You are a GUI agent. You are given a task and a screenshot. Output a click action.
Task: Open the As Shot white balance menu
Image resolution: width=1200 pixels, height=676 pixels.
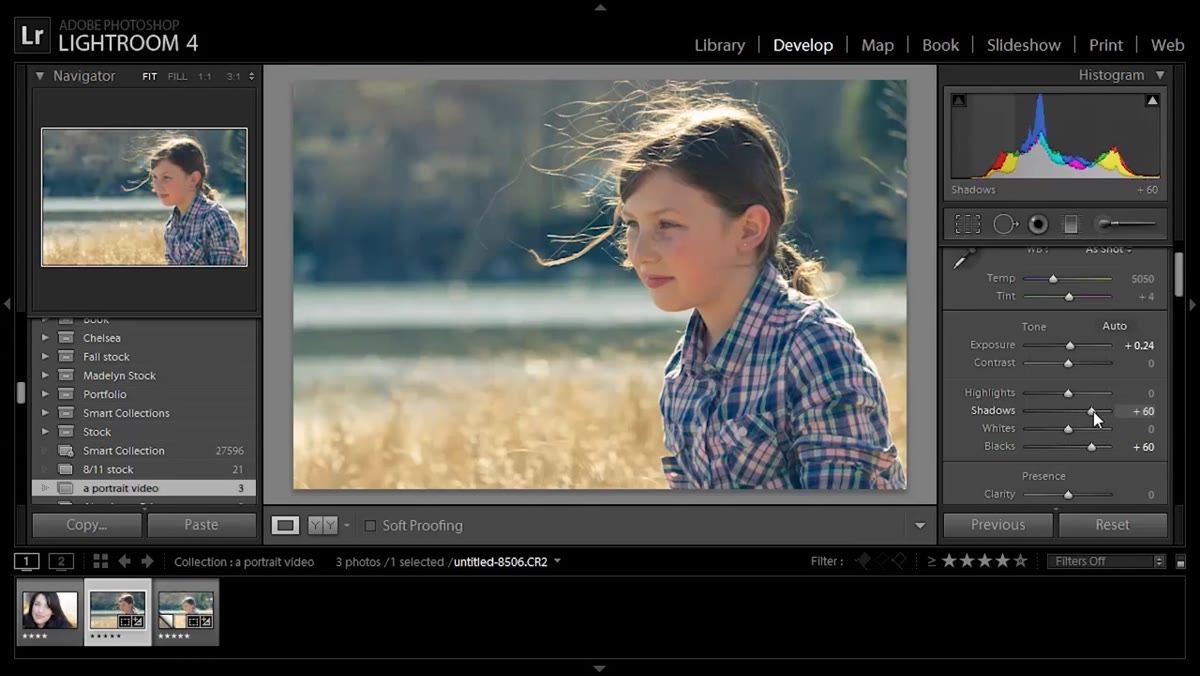1109,249
